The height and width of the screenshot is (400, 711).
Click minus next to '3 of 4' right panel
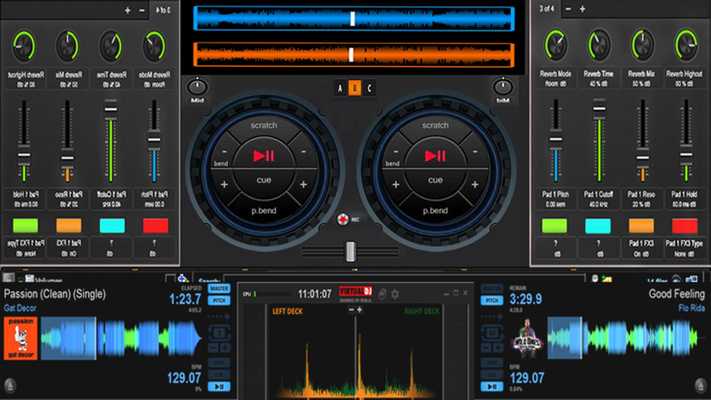coord(568,9)
